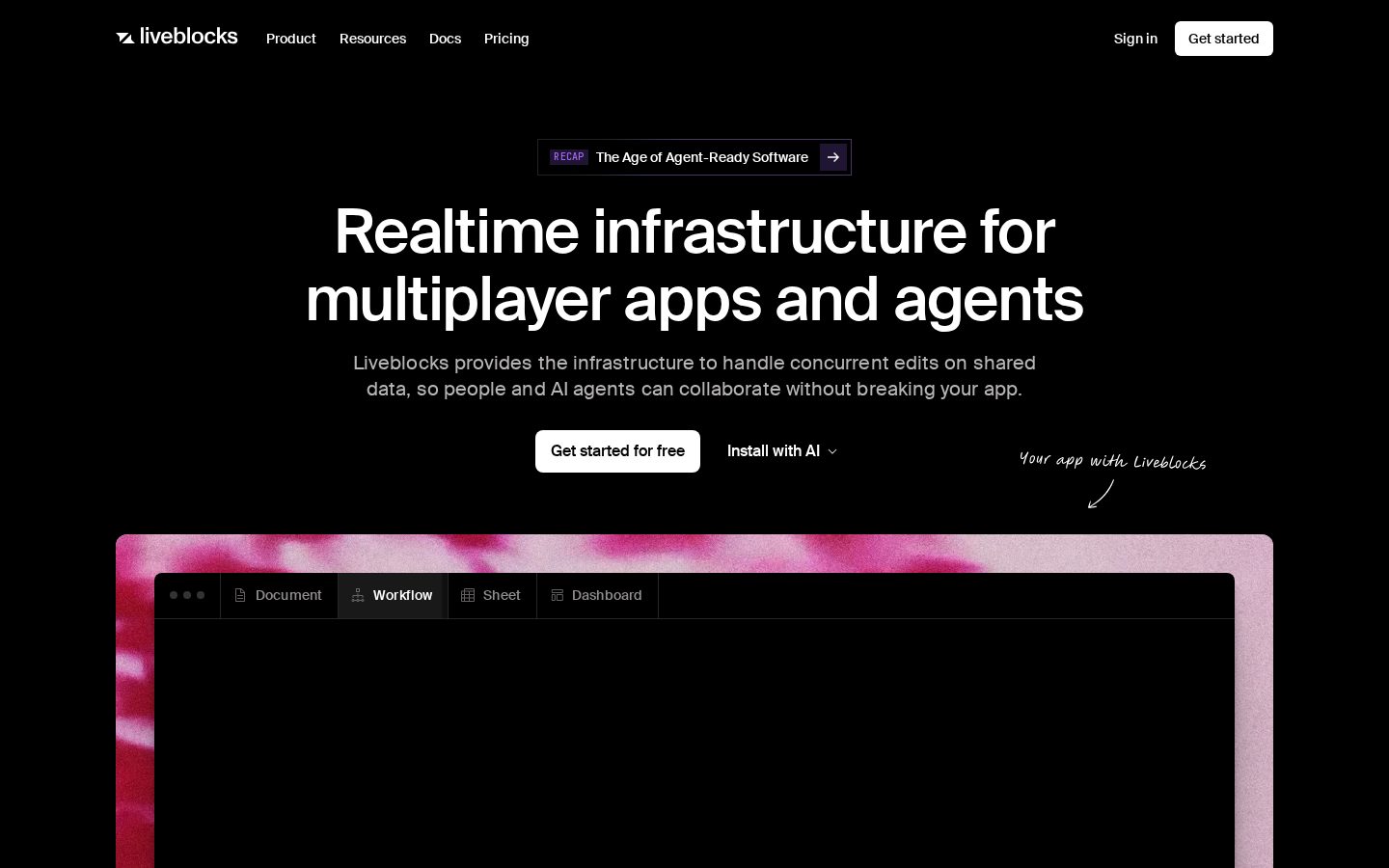The height and width of the screenshot is (868, 1389).
Task: Click the Dashboard tab layout icon
Action: (x=557, y=595)
